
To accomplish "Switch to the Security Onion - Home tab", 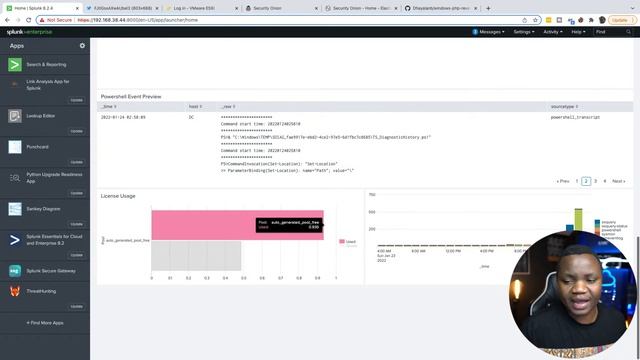I will pos(360,8).
